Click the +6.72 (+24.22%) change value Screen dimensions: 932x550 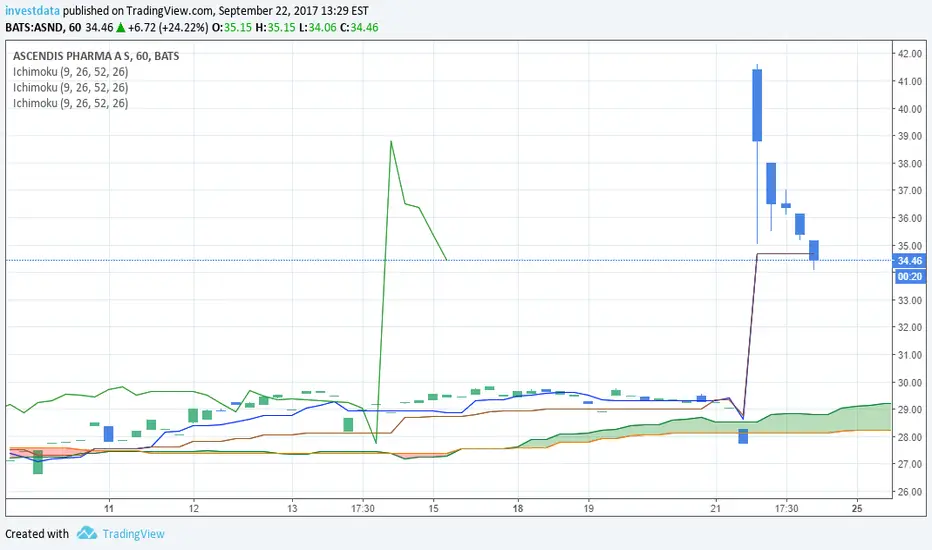coord(168,27)
